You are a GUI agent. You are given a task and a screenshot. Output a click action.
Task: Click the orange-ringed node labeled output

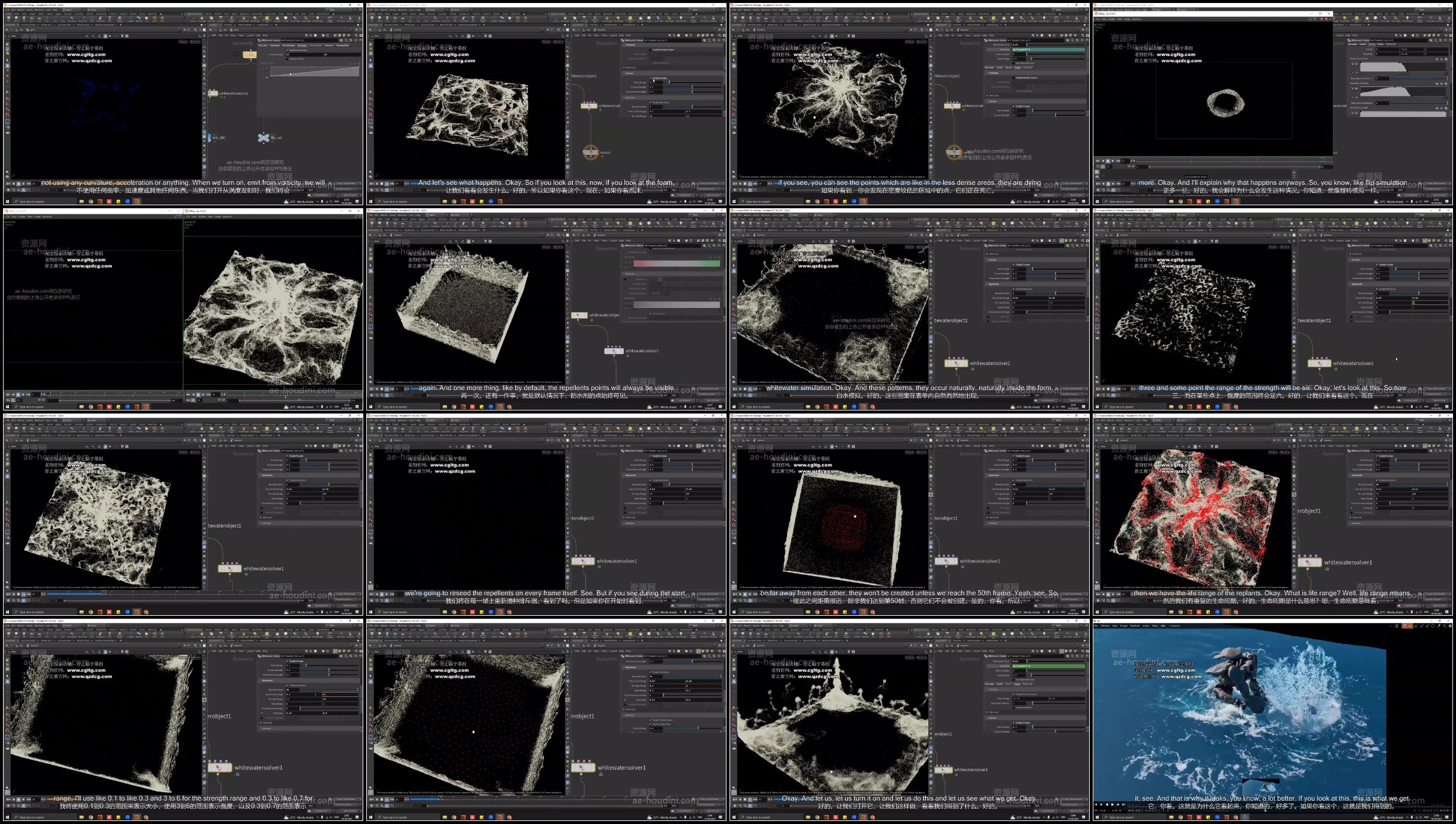[591, 152]
